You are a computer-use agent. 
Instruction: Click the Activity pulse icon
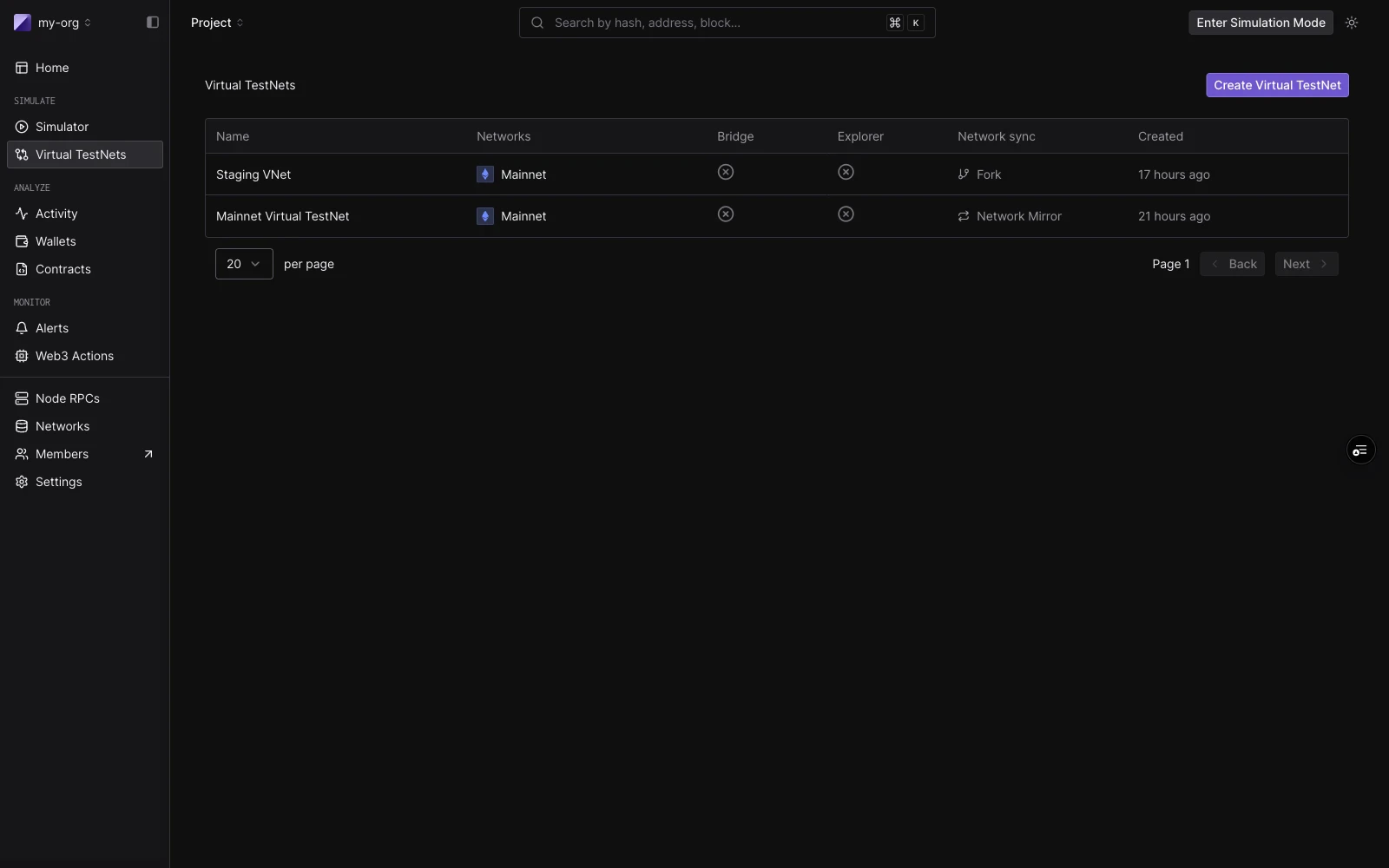(x=22, y=214)
